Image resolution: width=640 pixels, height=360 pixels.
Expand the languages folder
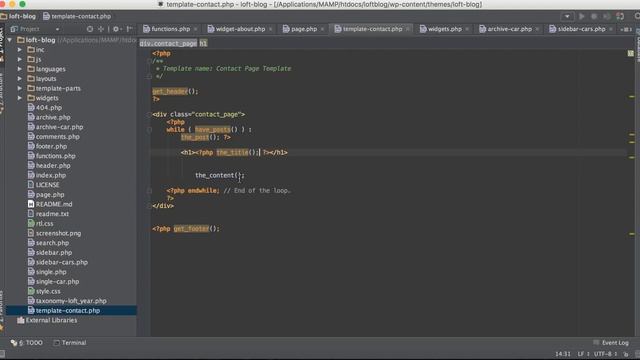pyautogui.click(x=20, y=69)
